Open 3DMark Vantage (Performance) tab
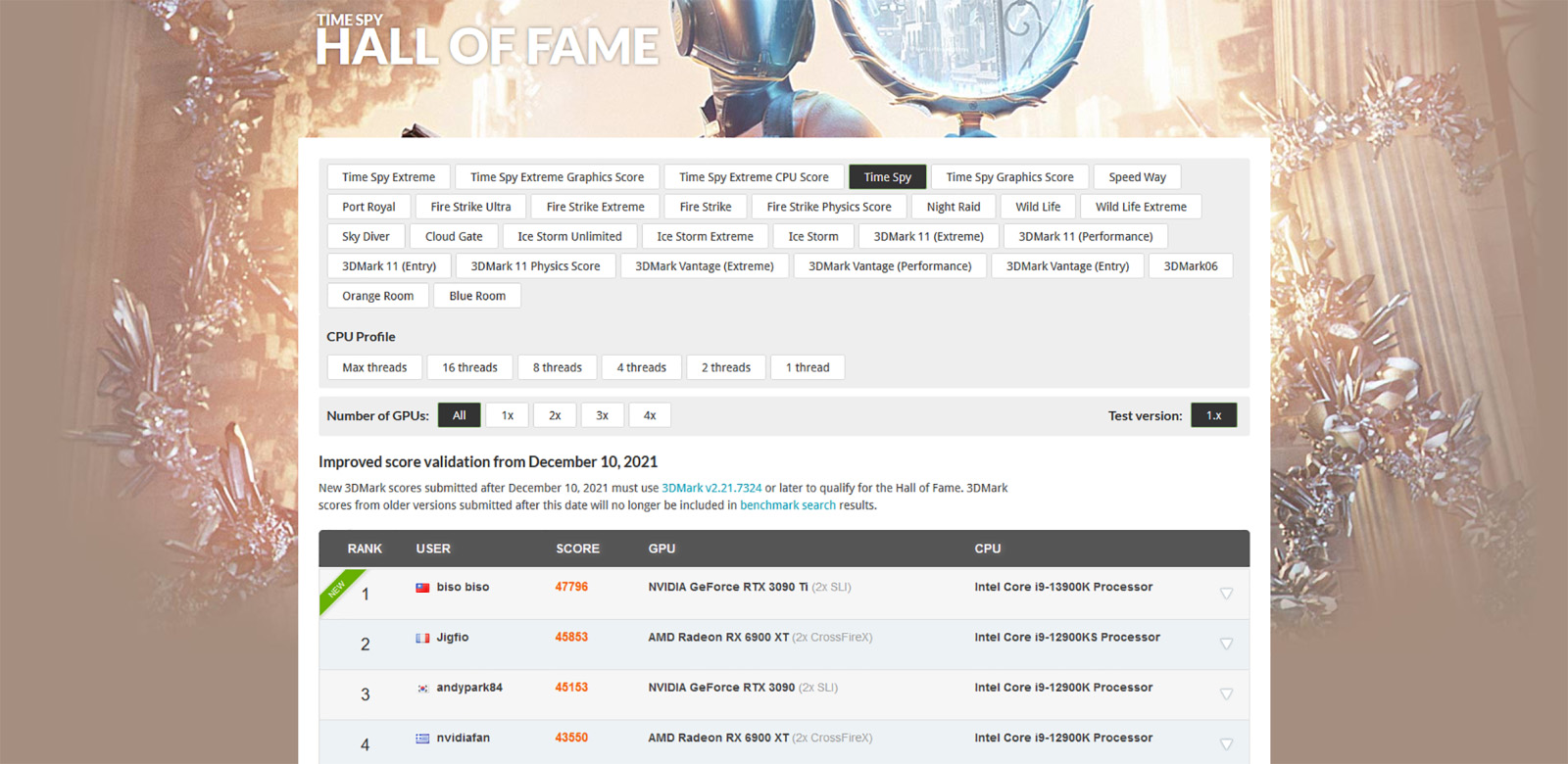Screen dimensions: 1568x764 (x=890, y=266)
